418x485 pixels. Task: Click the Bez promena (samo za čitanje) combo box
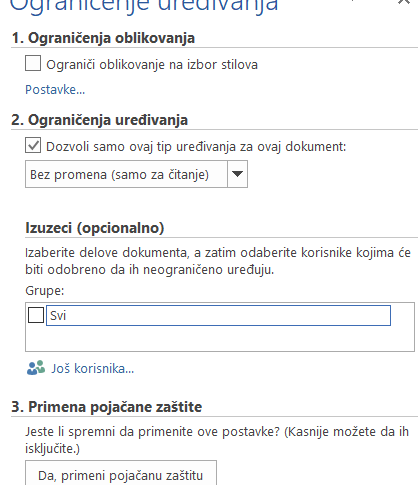pos(136,174)
